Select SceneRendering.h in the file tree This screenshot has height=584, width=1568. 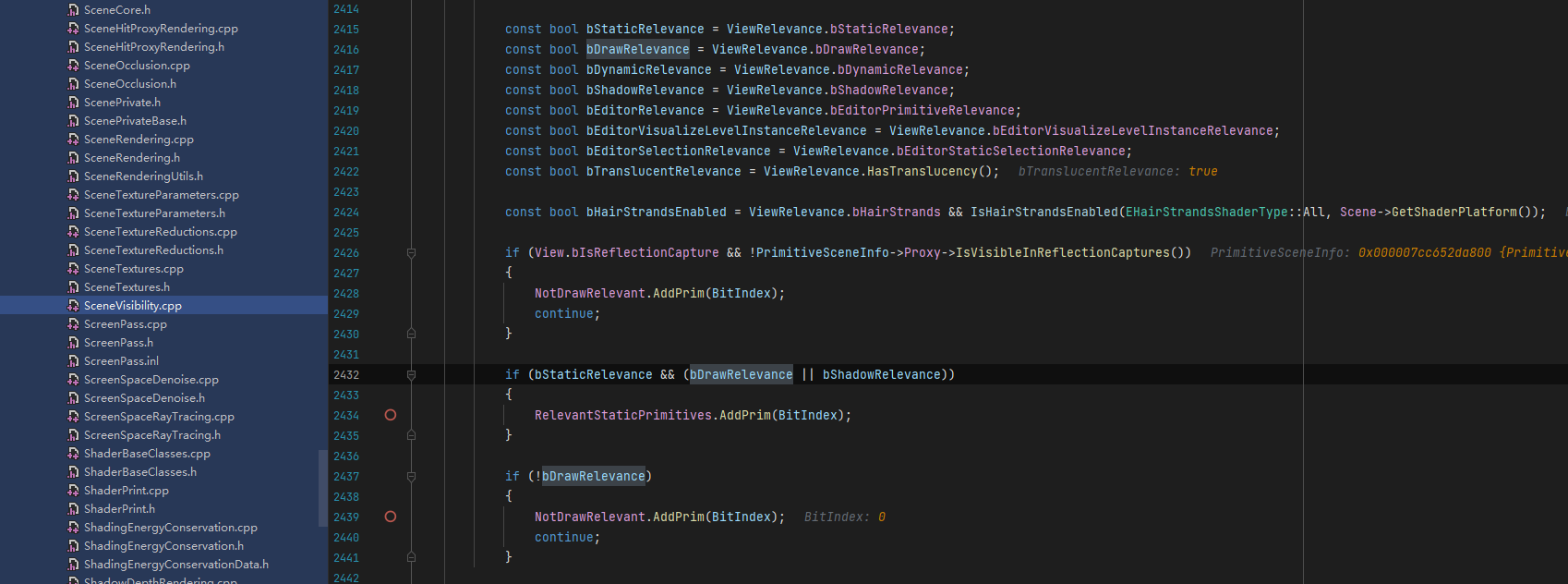coord(132,158)
